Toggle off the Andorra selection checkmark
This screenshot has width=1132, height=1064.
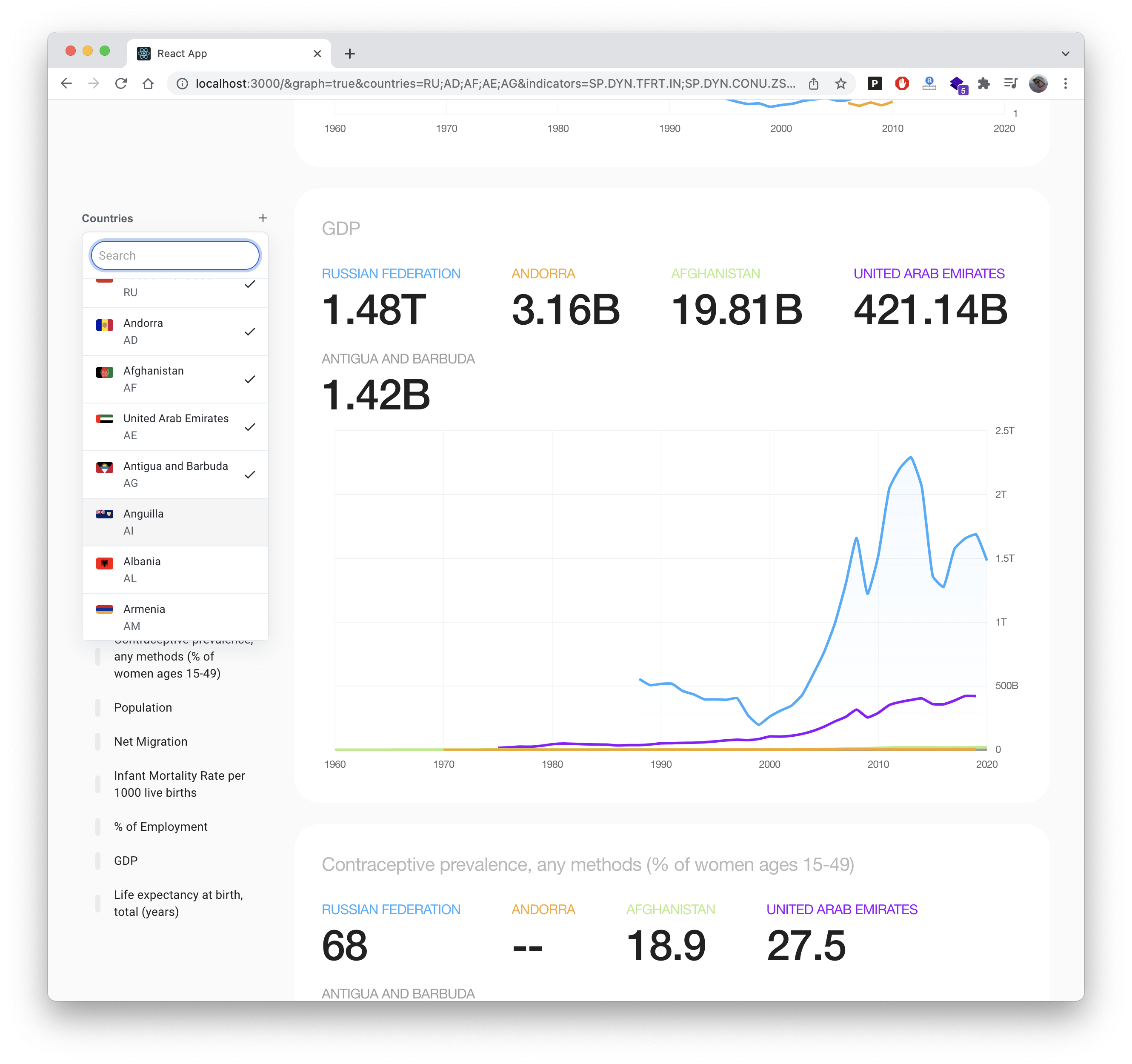(249, 331)
